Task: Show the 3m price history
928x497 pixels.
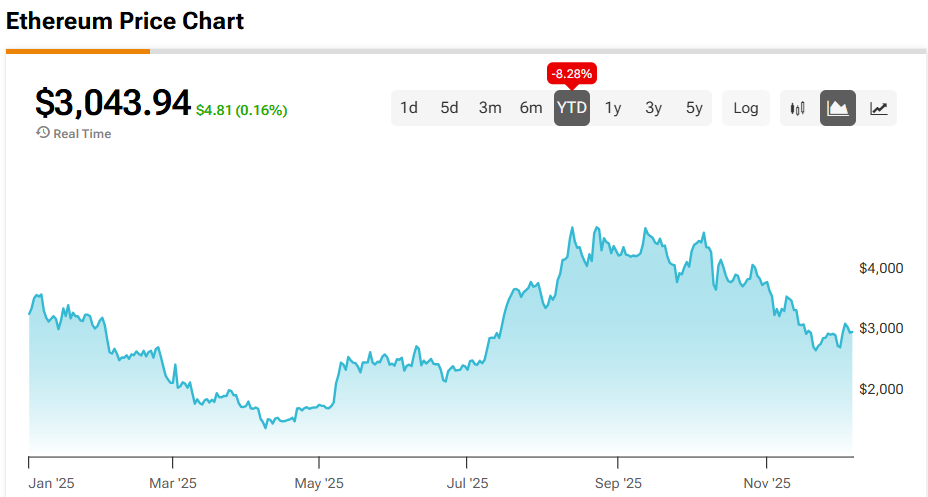Action: pyautogui.click(x=490, y=108)
